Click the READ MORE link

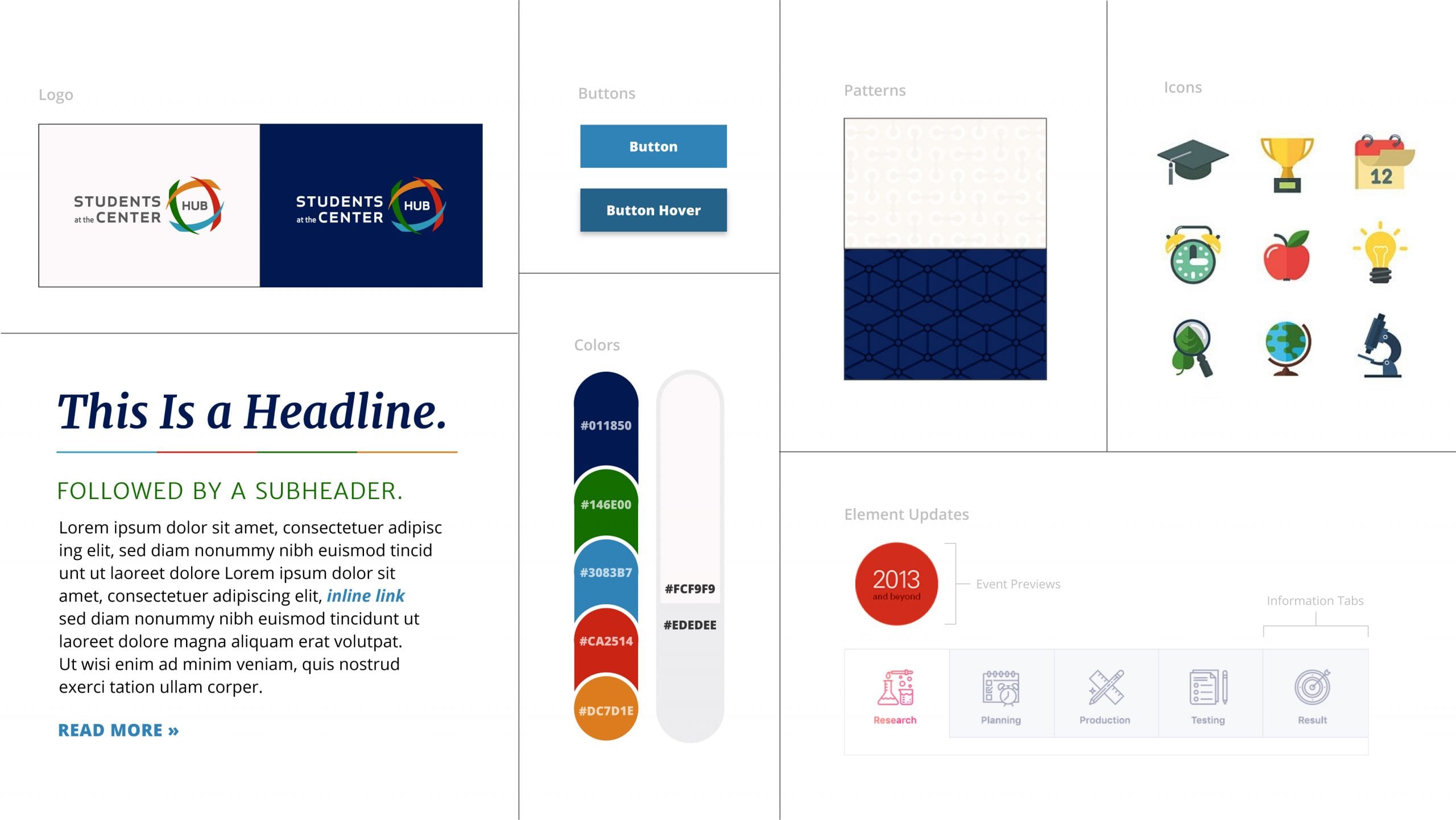click(119, 729)
